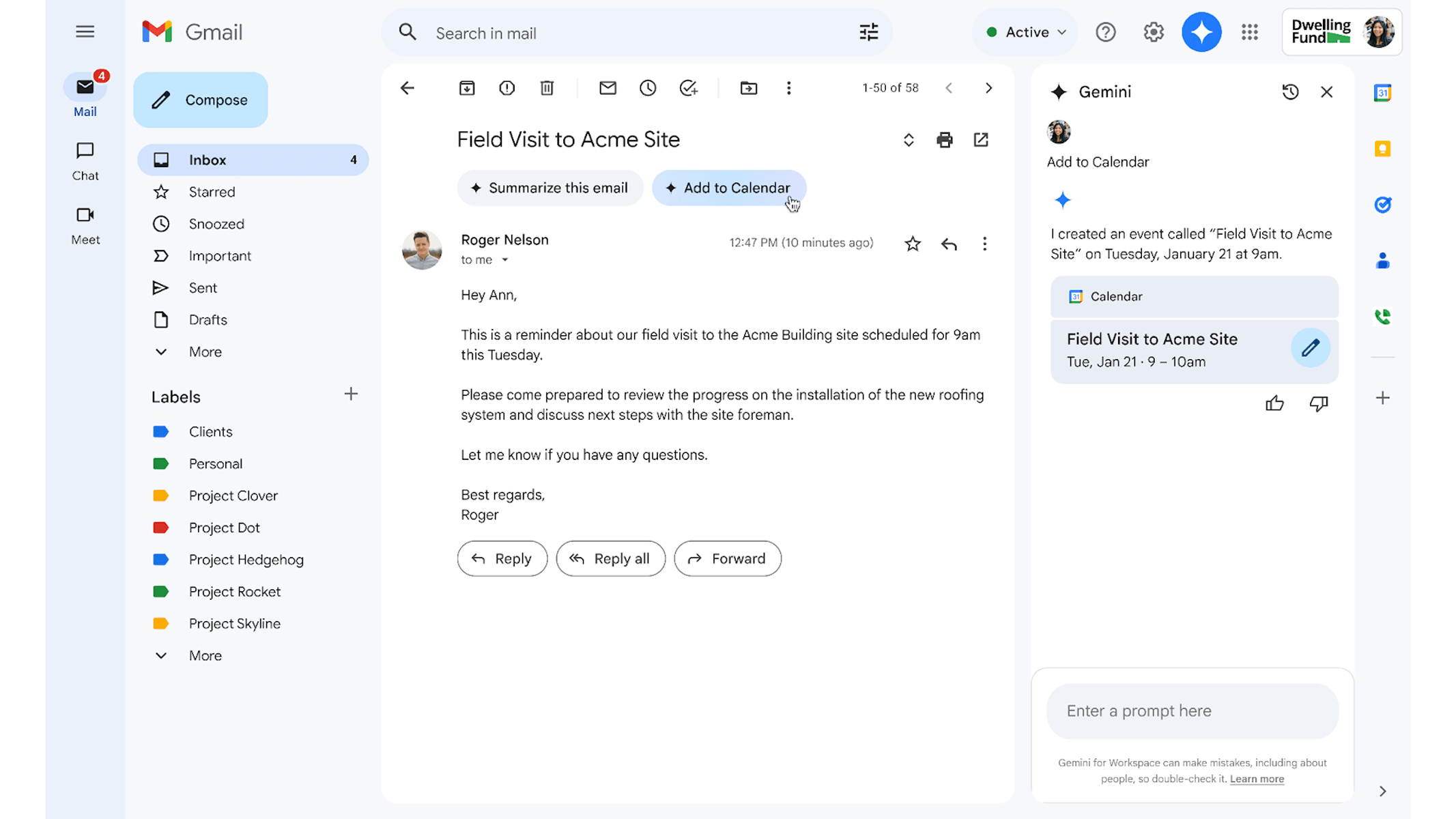Switch to the Chat section
The image size is (1456, 819).
coord(85,160)
